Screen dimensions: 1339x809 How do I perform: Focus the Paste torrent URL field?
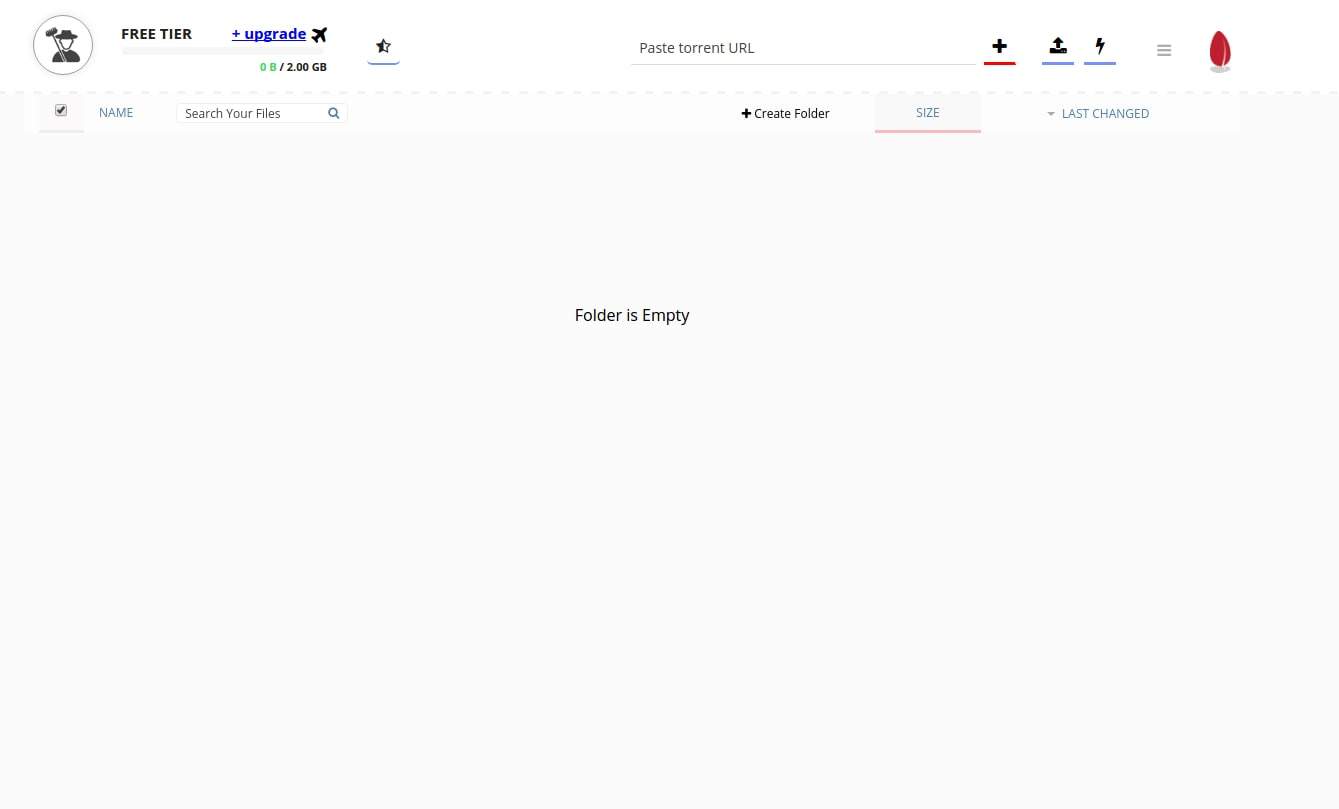pos(803,48)
